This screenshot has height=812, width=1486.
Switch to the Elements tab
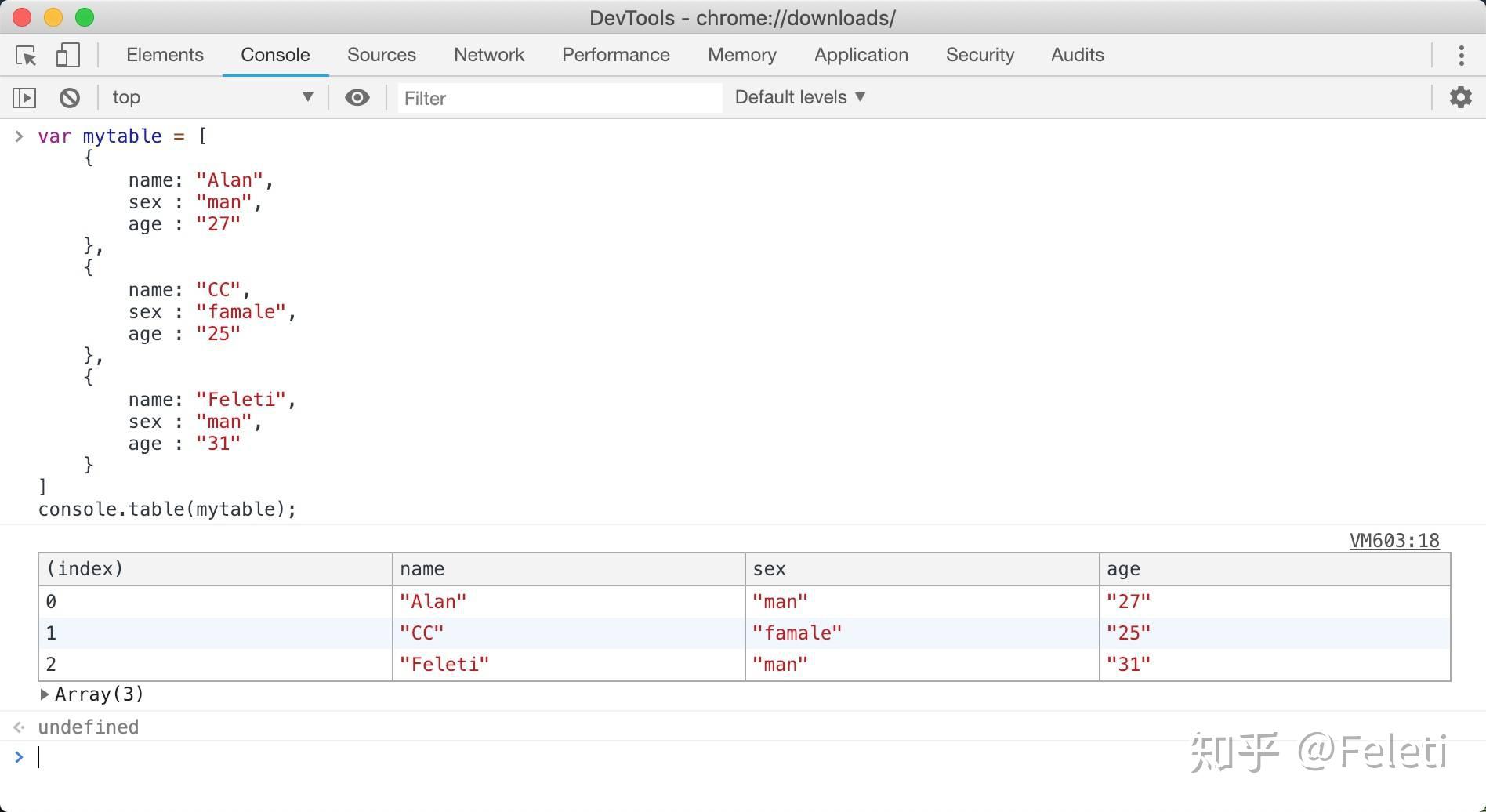(x=165, y=55)
